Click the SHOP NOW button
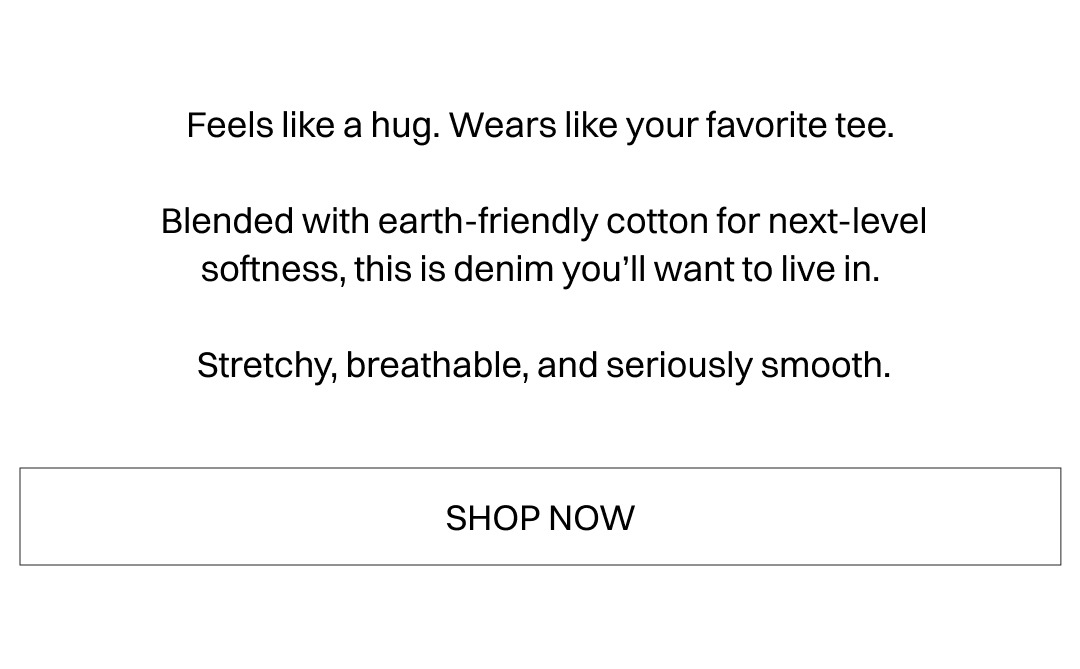 point(540,517)
